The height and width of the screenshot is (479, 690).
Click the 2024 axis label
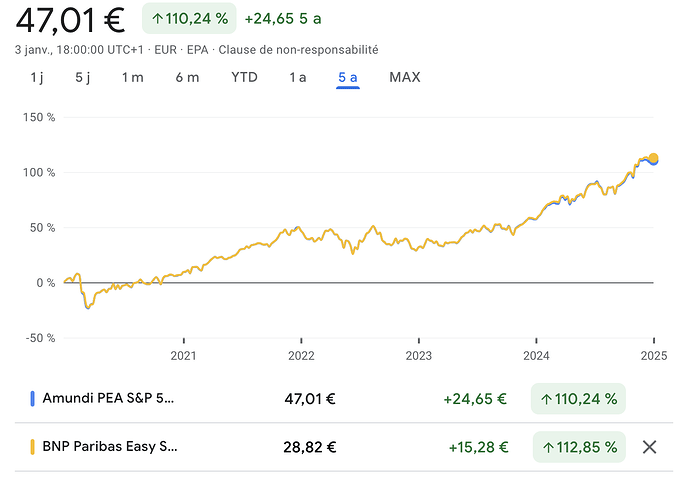[x=536, y=355]
